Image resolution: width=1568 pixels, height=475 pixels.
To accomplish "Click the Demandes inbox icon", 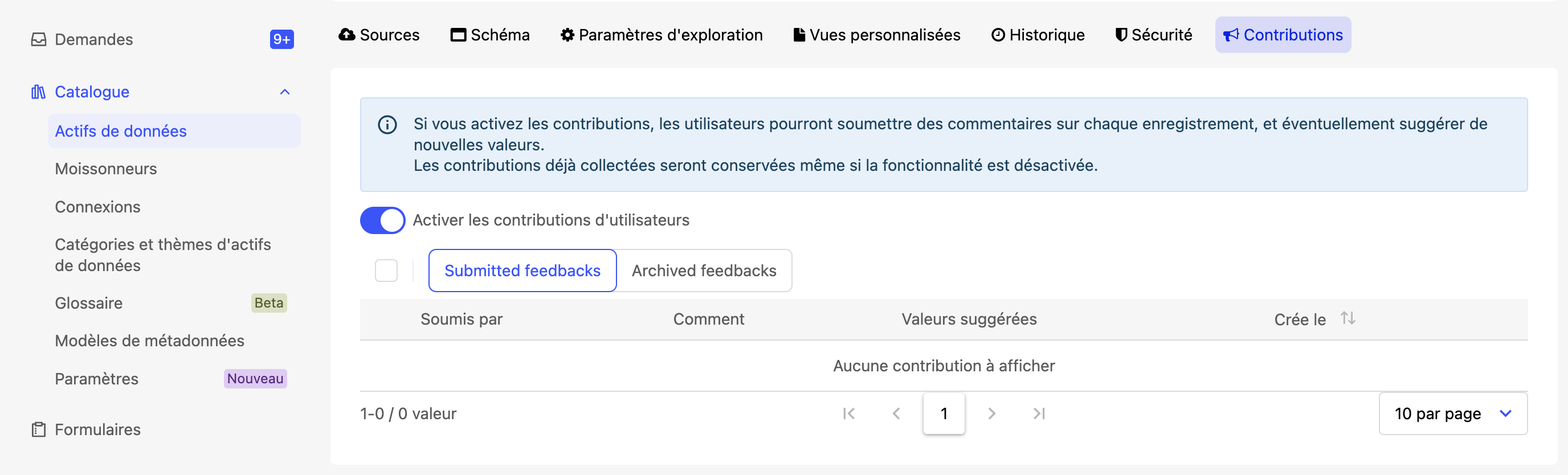I will (38, 39).
